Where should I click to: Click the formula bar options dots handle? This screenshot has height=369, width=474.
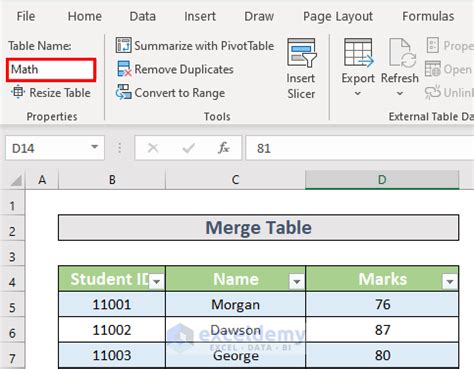point(119,148)
